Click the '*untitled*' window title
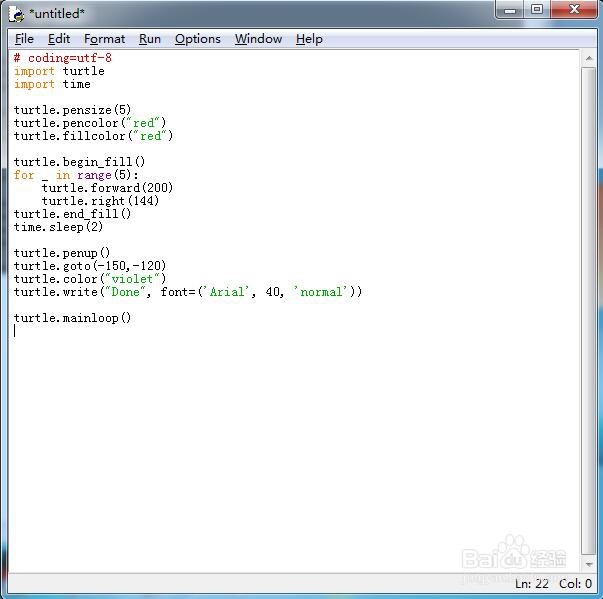 [57, 14]
